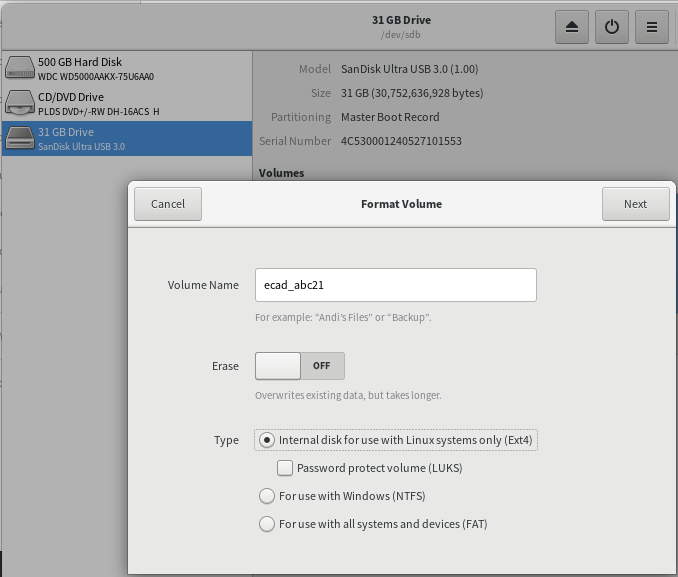Click the serial number value text
Screen dimensions: 678x577
[x=401, y=141]
